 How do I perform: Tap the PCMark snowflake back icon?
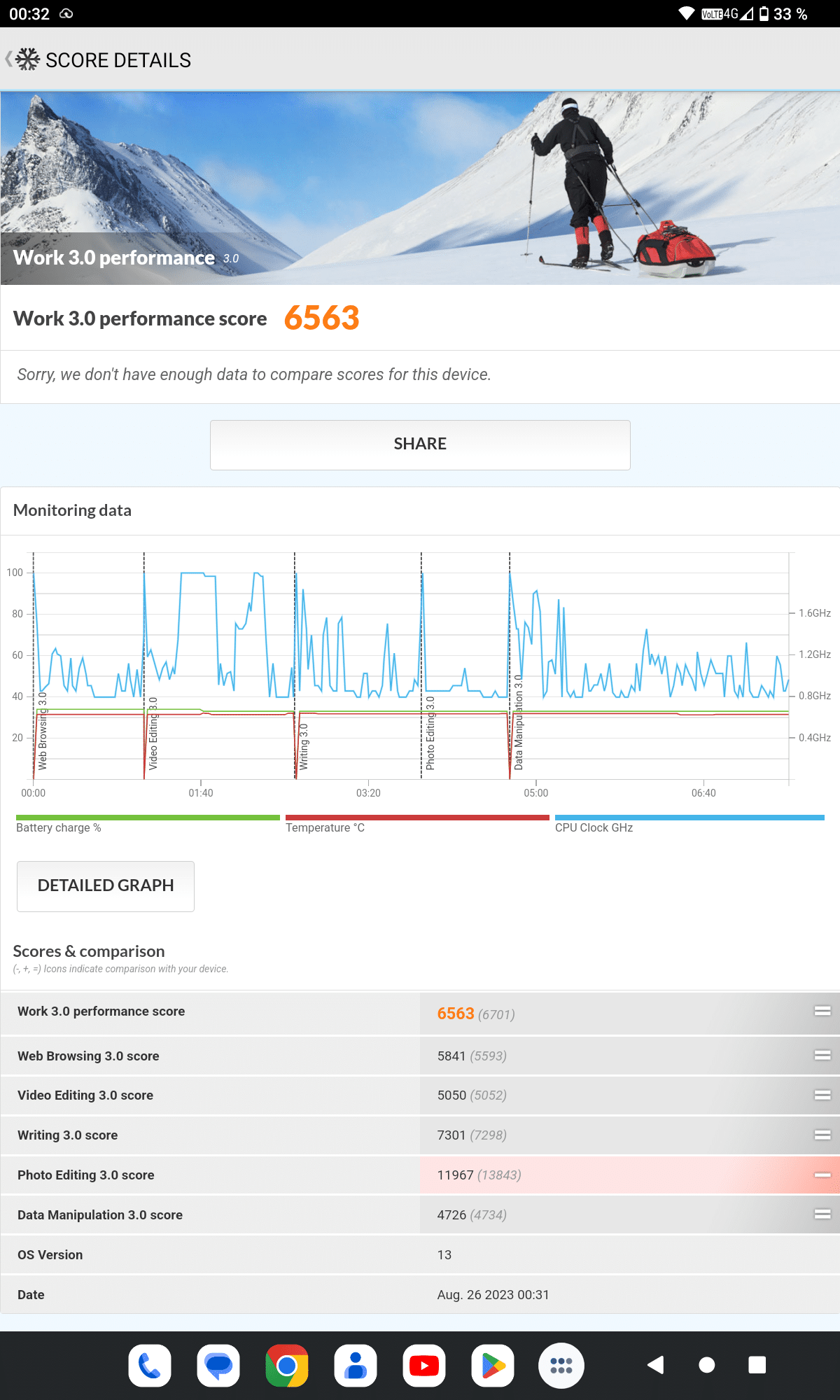coord(25,60)
